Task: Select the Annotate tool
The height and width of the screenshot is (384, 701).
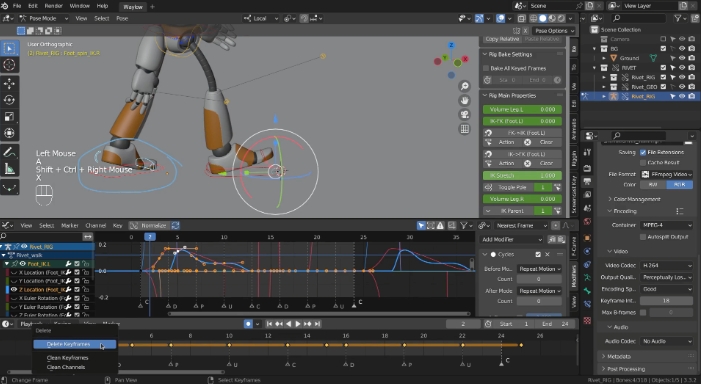Action: (9, 152)
